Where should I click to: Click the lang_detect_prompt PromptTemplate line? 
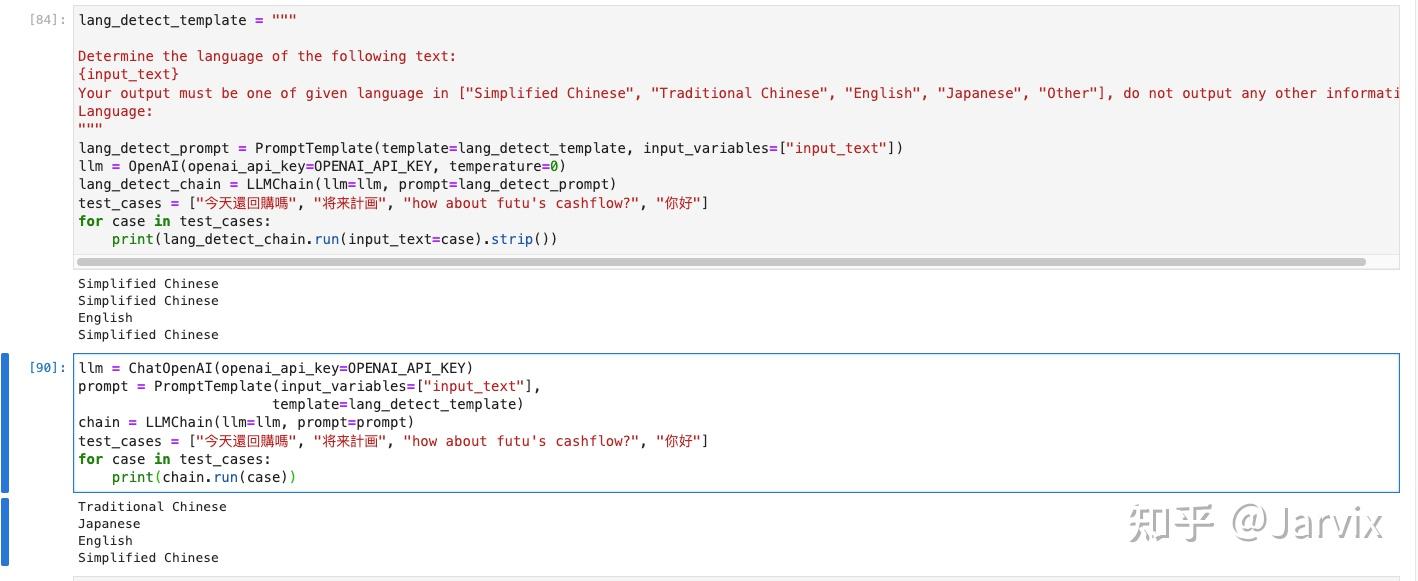(x=490, y=148)
